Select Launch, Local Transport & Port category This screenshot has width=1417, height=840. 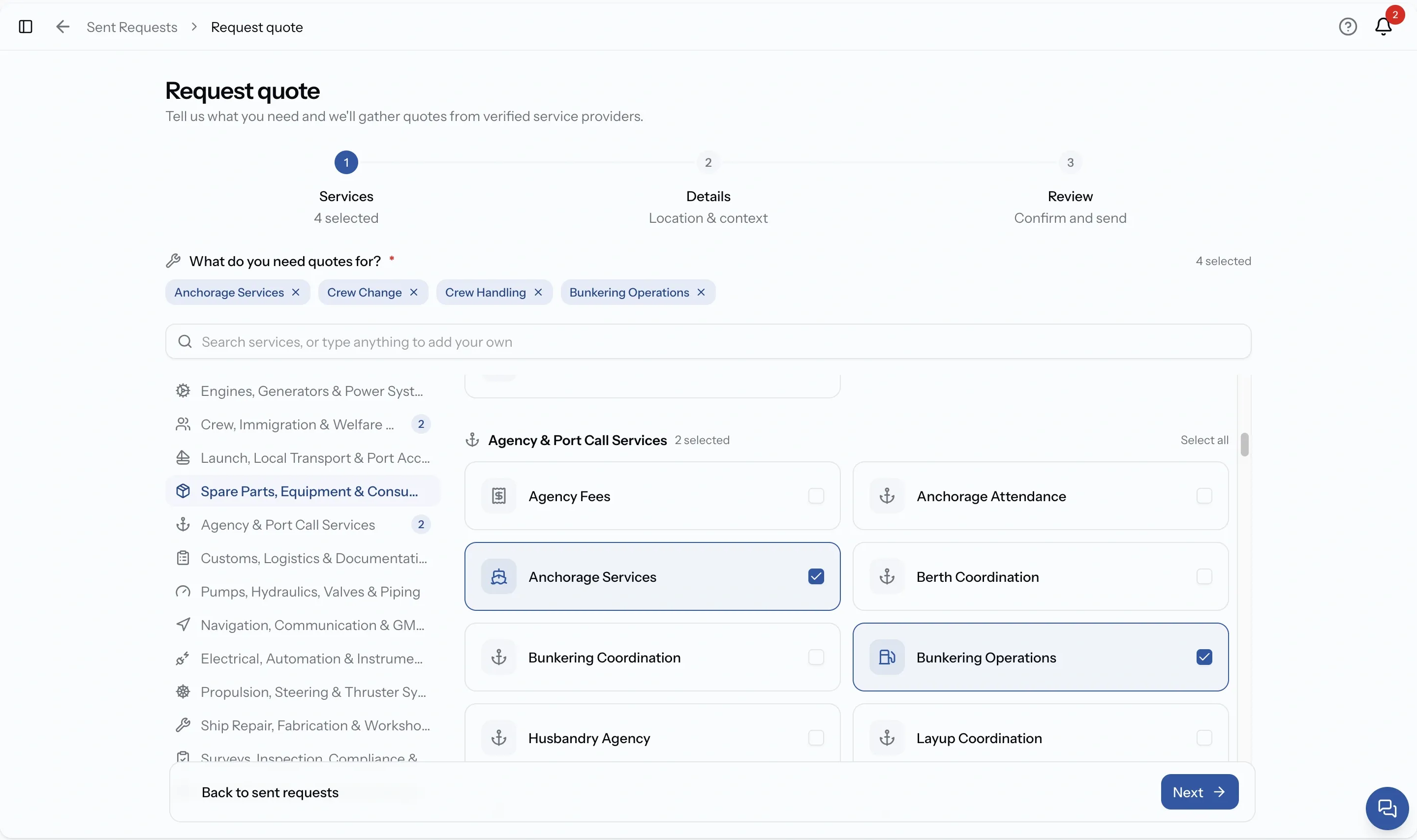[303, 458]
